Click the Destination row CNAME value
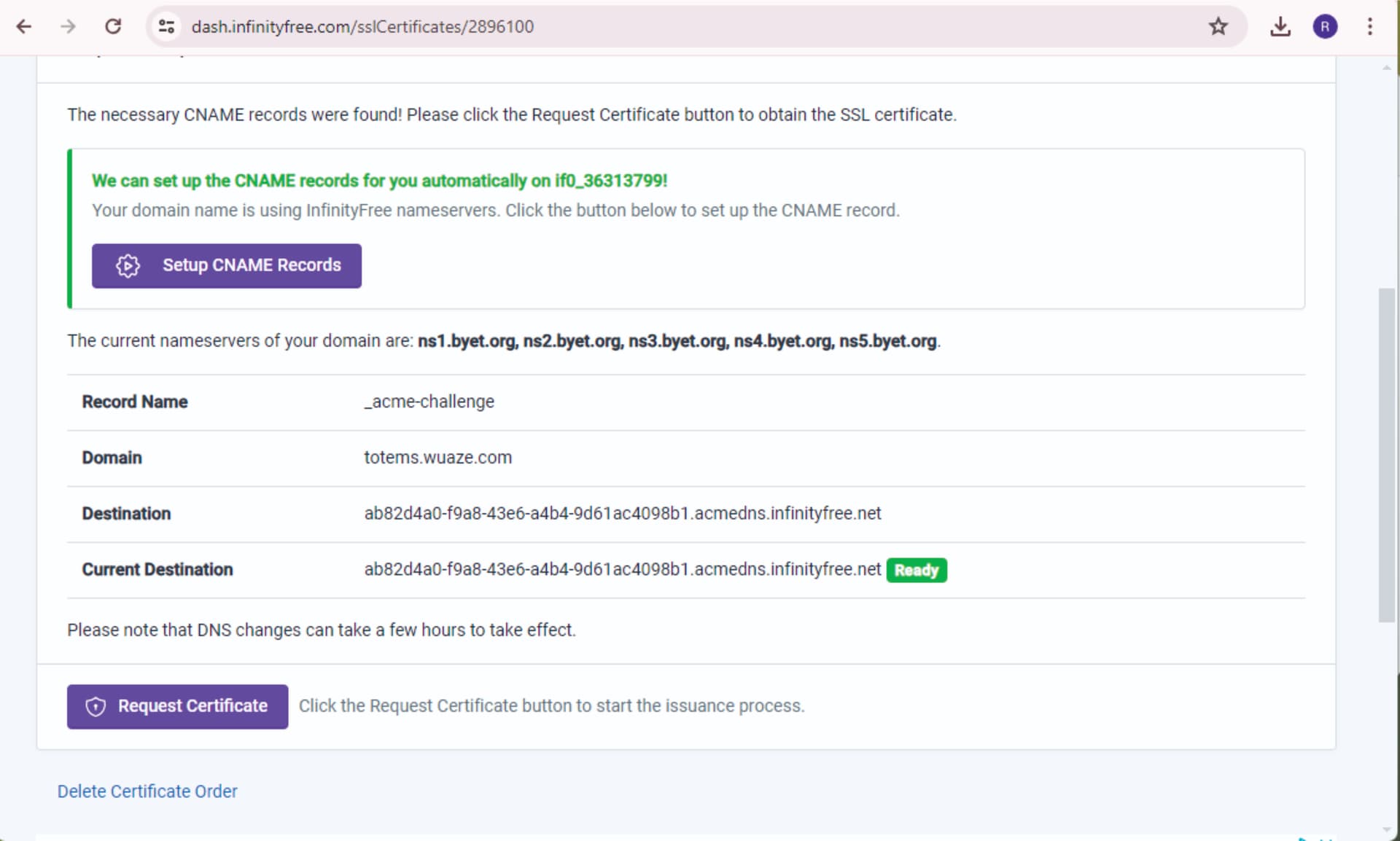This screenshot has height=841, width=1400. point(623,514)
